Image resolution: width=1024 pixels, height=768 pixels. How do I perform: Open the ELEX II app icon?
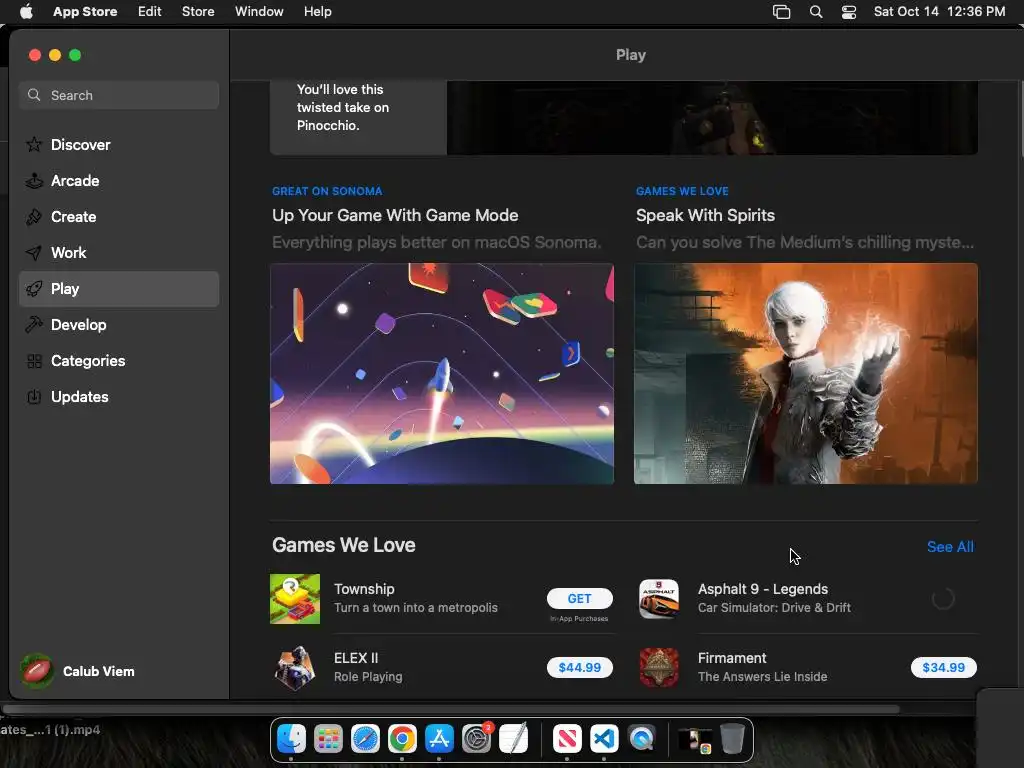click(x=295, y=667)
